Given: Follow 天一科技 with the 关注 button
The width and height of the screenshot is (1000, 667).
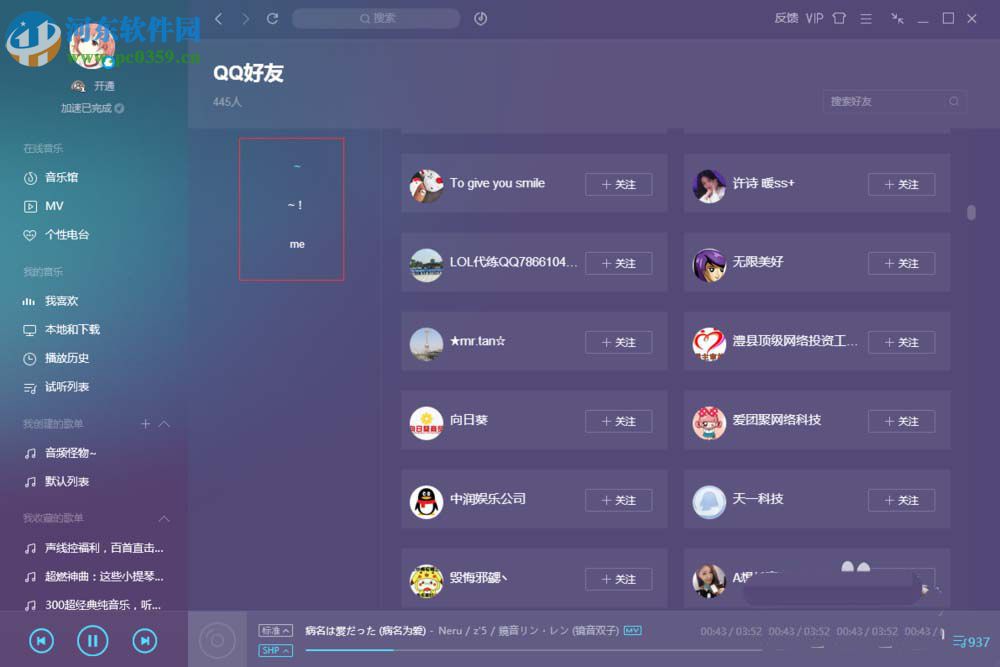Looking at the screenshot, I should coord(900,500).
